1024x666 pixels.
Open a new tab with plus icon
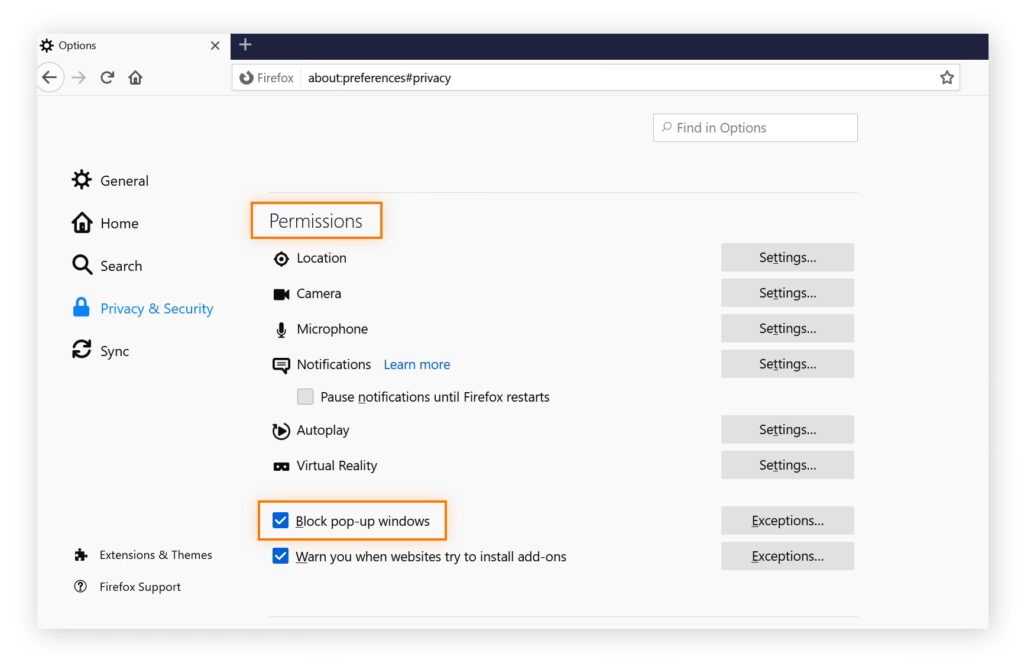point(245,45)
